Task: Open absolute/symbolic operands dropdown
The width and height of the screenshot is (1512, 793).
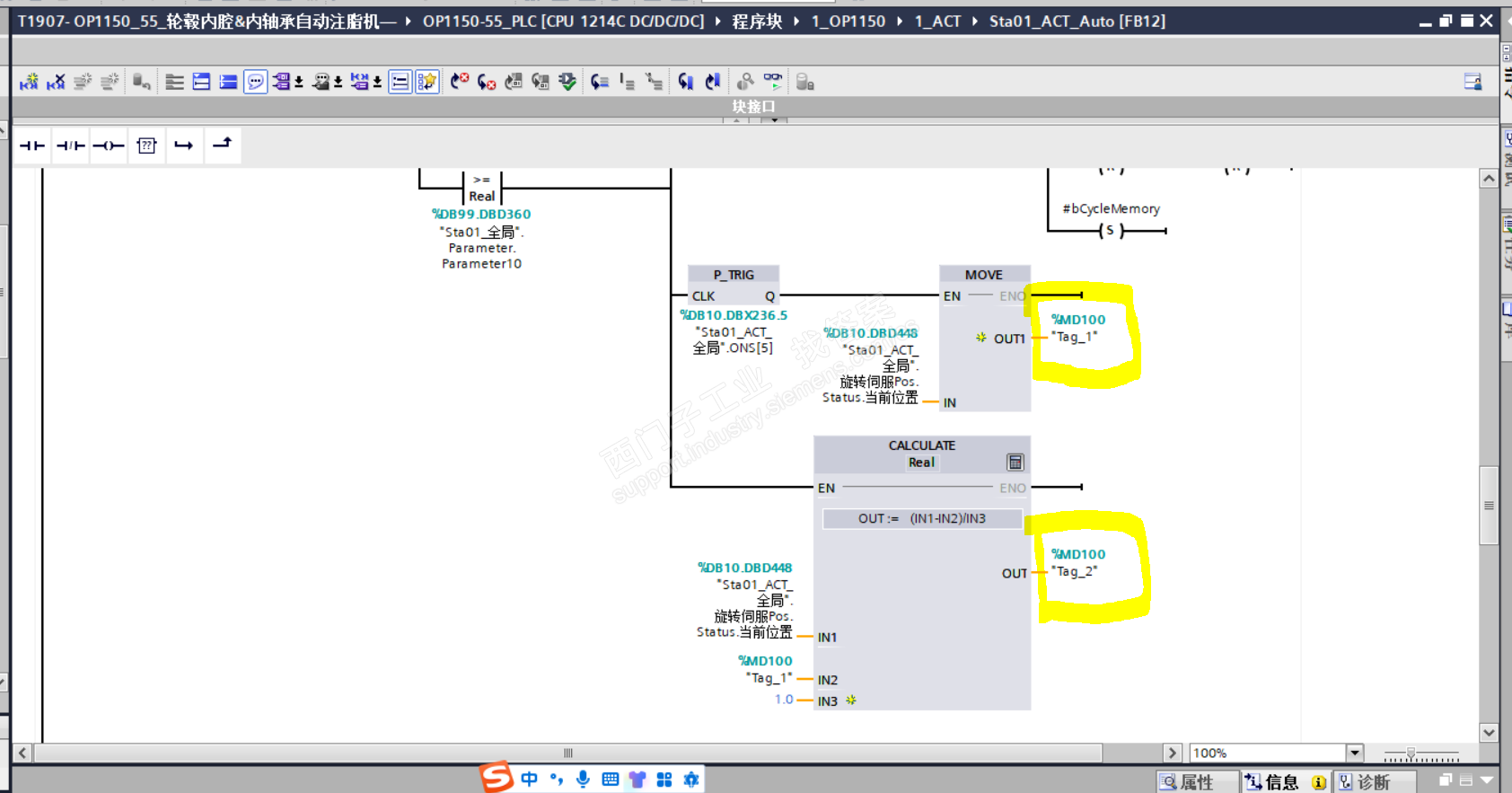Action: click(299, 83)
